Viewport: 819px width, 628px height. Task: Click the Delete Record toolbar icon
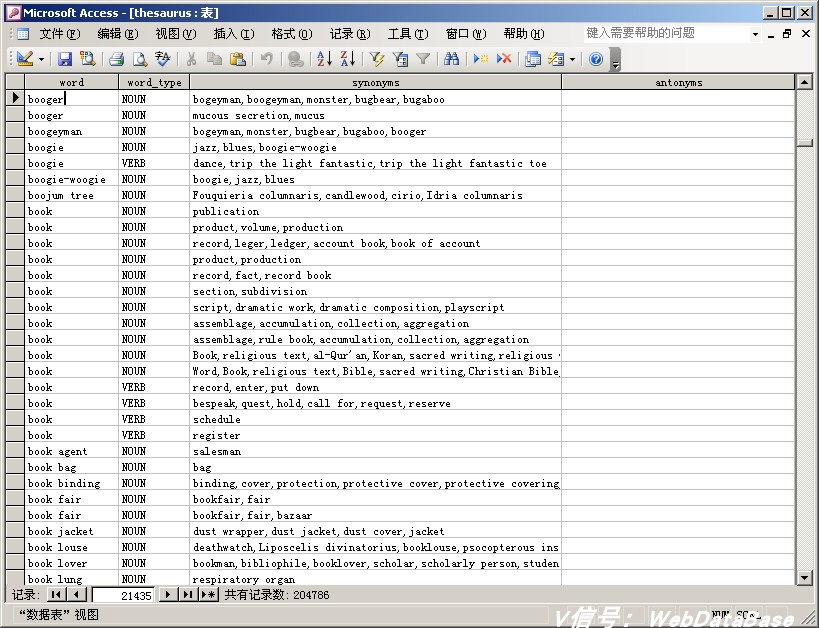pos(504,59)
